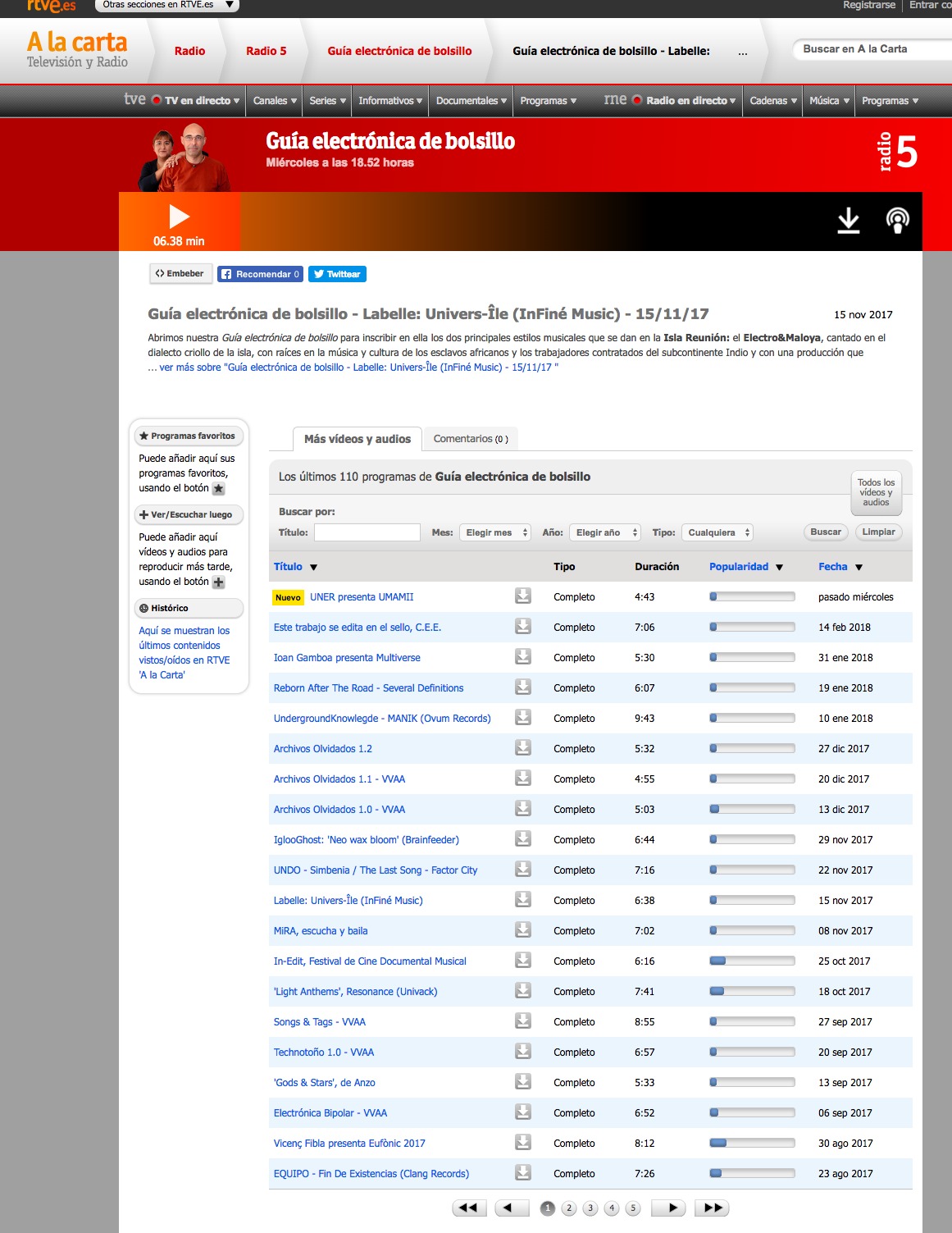Open the Elegir mes dropdown

495,532
